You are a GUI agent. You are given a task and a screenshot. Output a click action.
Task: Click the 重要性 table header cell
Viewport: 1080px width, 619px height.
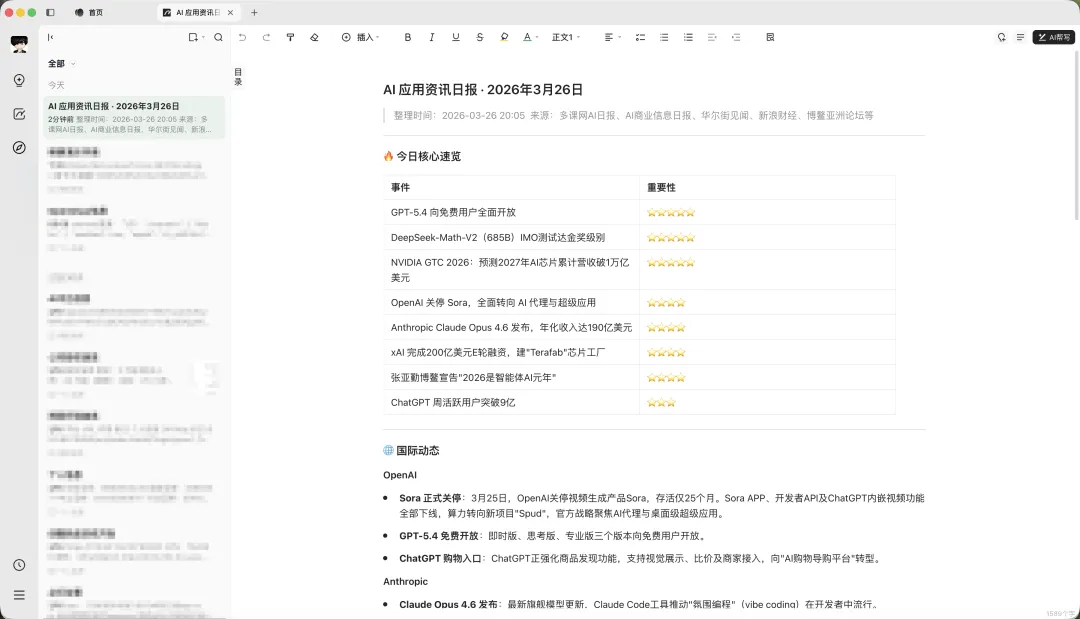(x=767, y=187)
